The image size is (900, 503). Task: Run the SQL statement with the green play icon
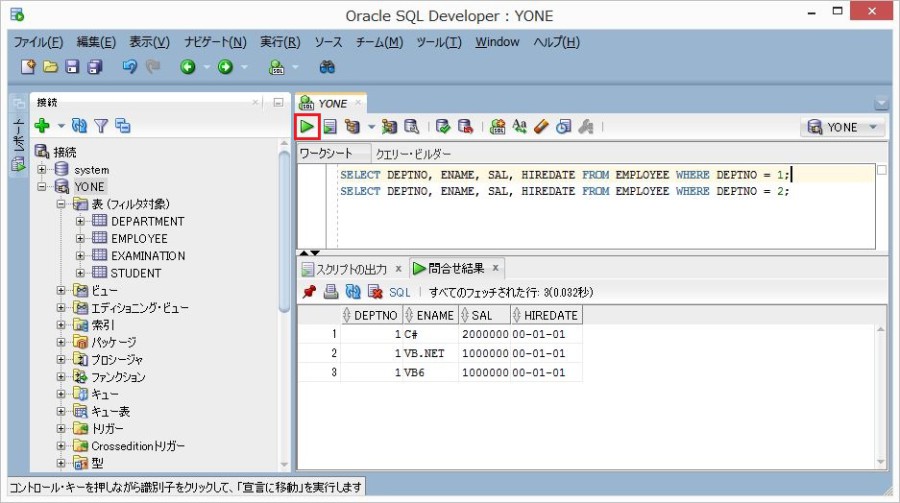click(x=307, y=126)
